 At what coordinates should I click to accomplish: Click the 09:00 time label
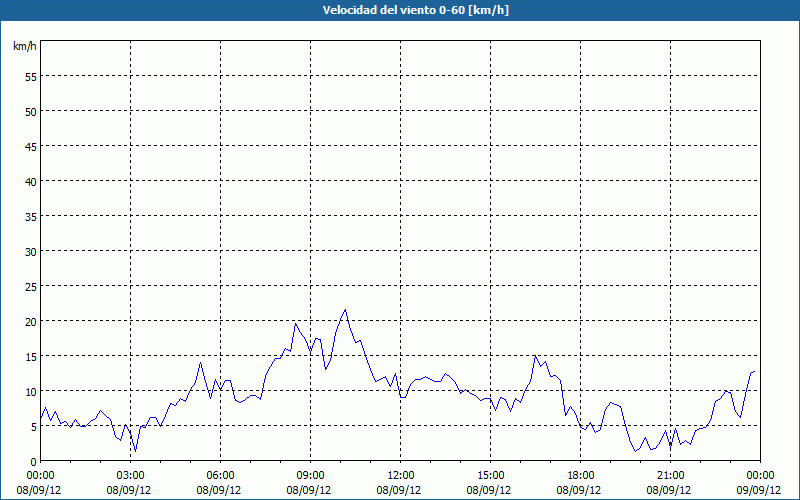pos(311,476)
